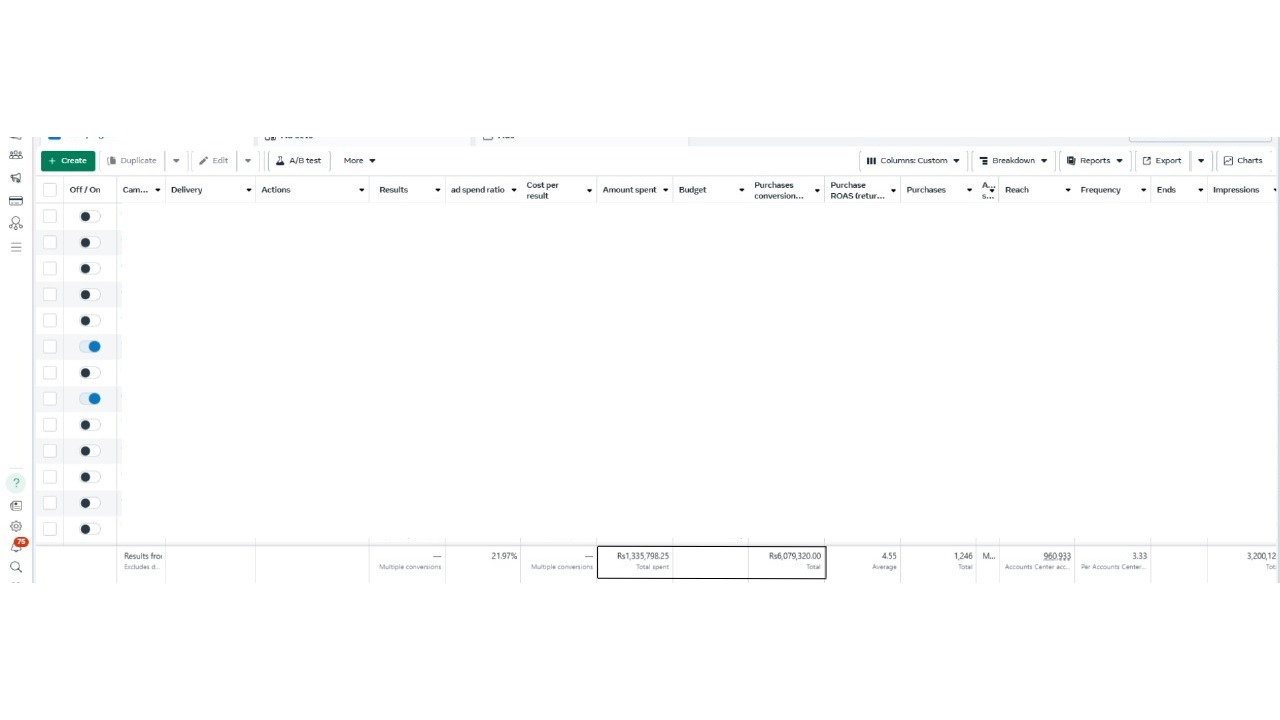Open the Breakdown dropdown
The image size is (1280, 720).
coord(1013,160)
